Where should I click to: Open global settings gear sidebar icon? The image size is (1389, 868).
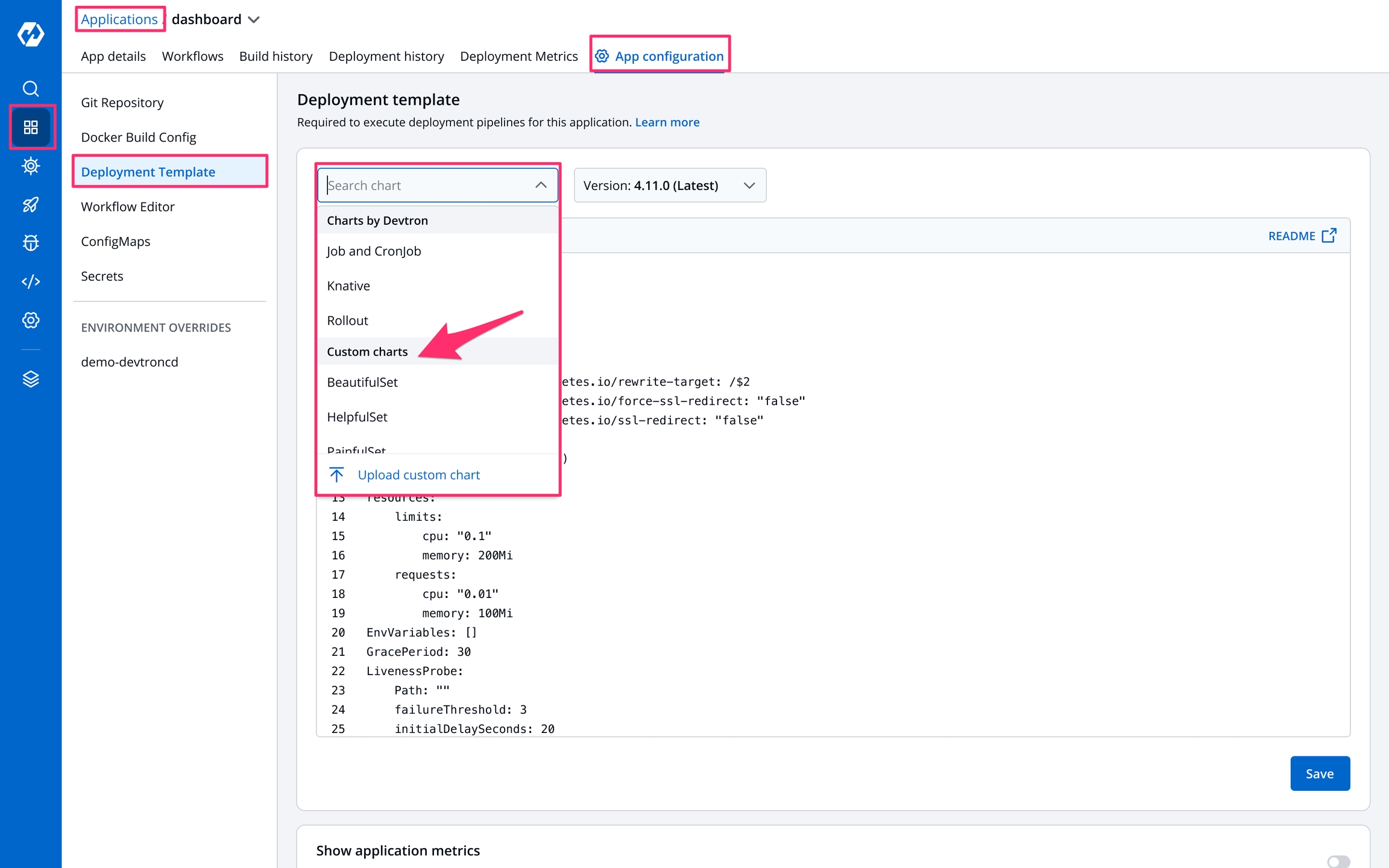30,320
